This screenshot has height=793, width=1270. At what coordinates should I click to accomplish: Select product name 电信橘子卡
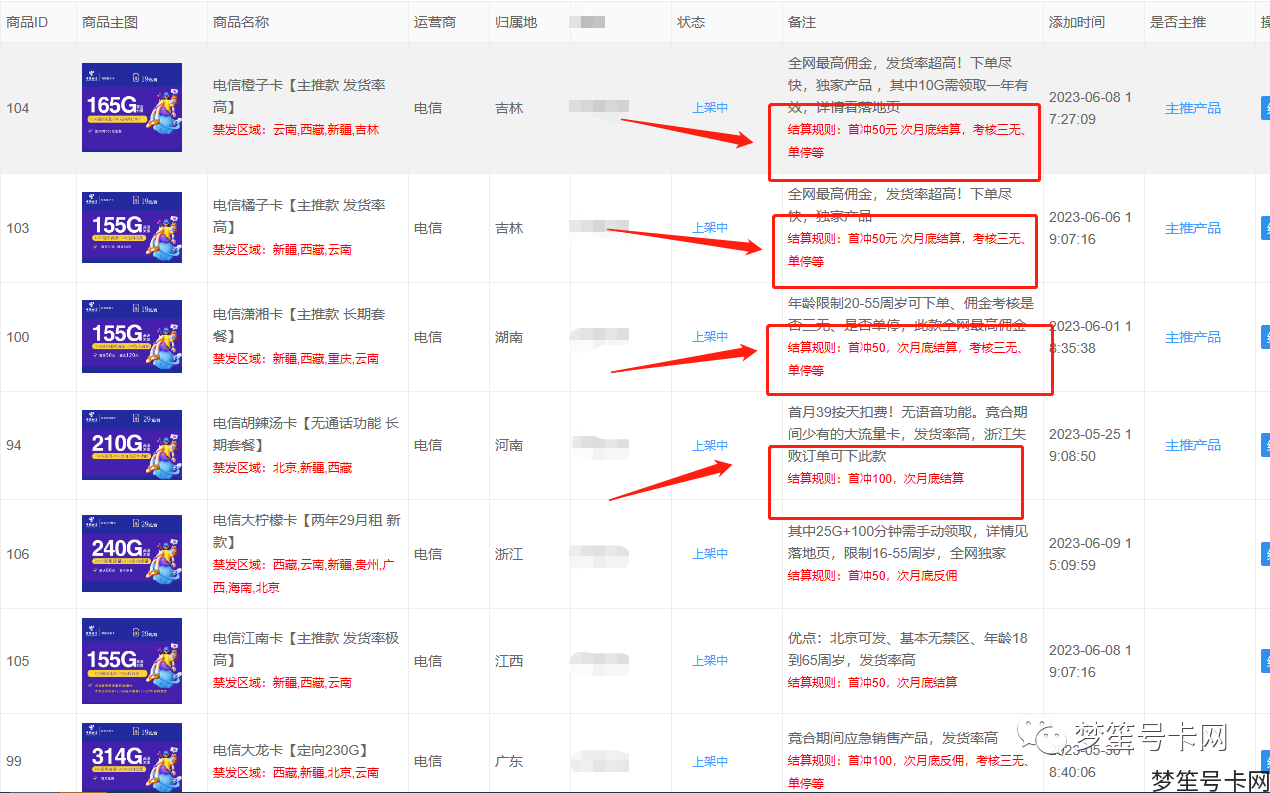coord(299,216)
